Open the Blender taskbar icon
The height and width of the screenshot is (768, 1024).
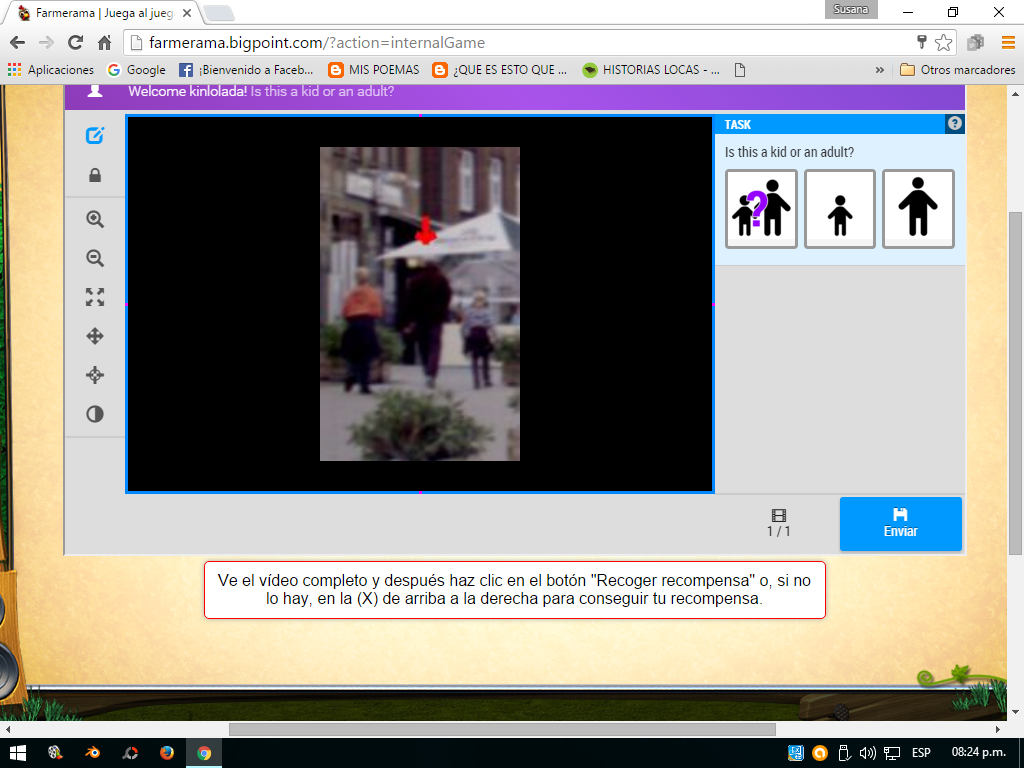(x=93, y=753)
